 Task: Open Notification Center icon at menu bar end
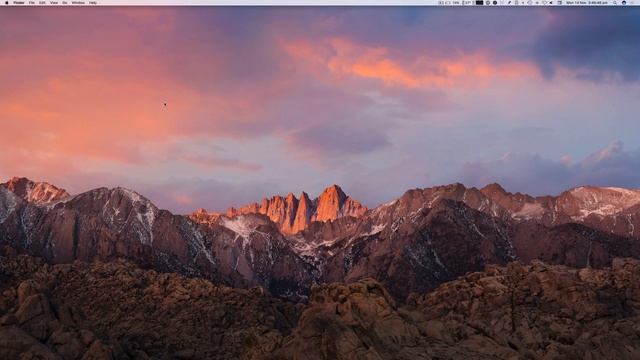[x=633, y=2]
